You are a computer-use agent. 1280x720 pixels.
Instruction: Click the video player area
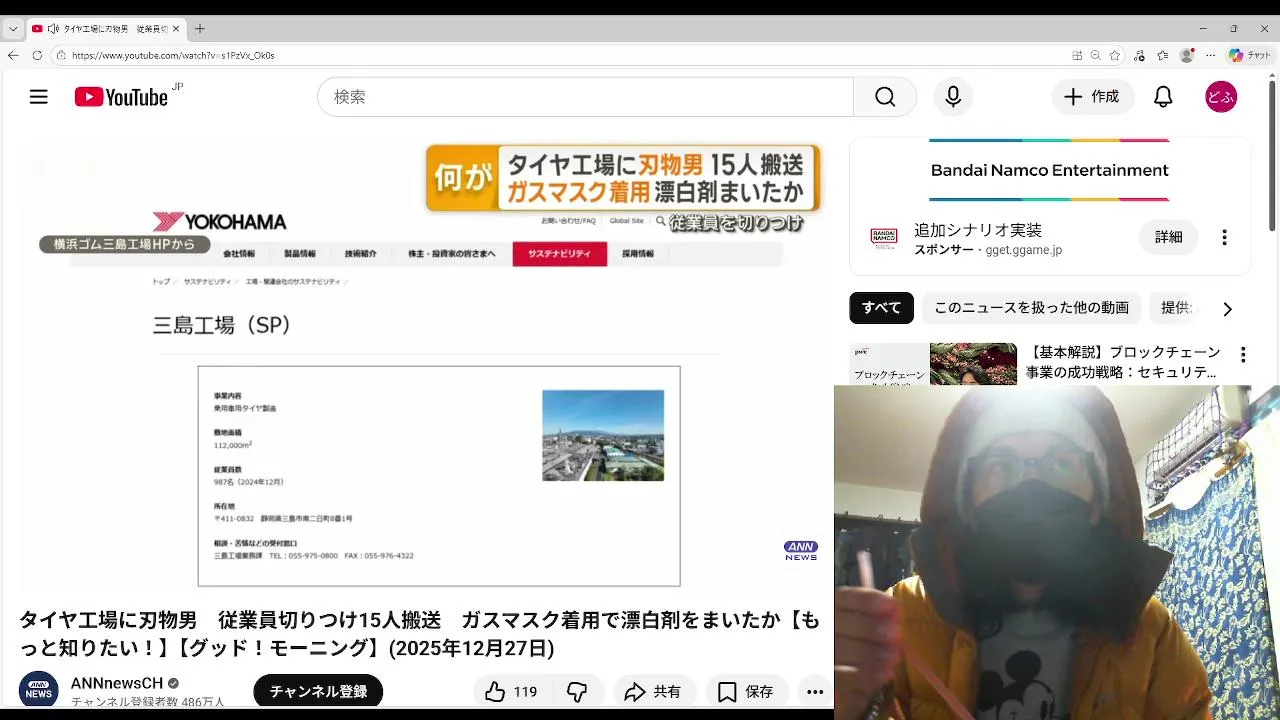click(x=426, y=365)
